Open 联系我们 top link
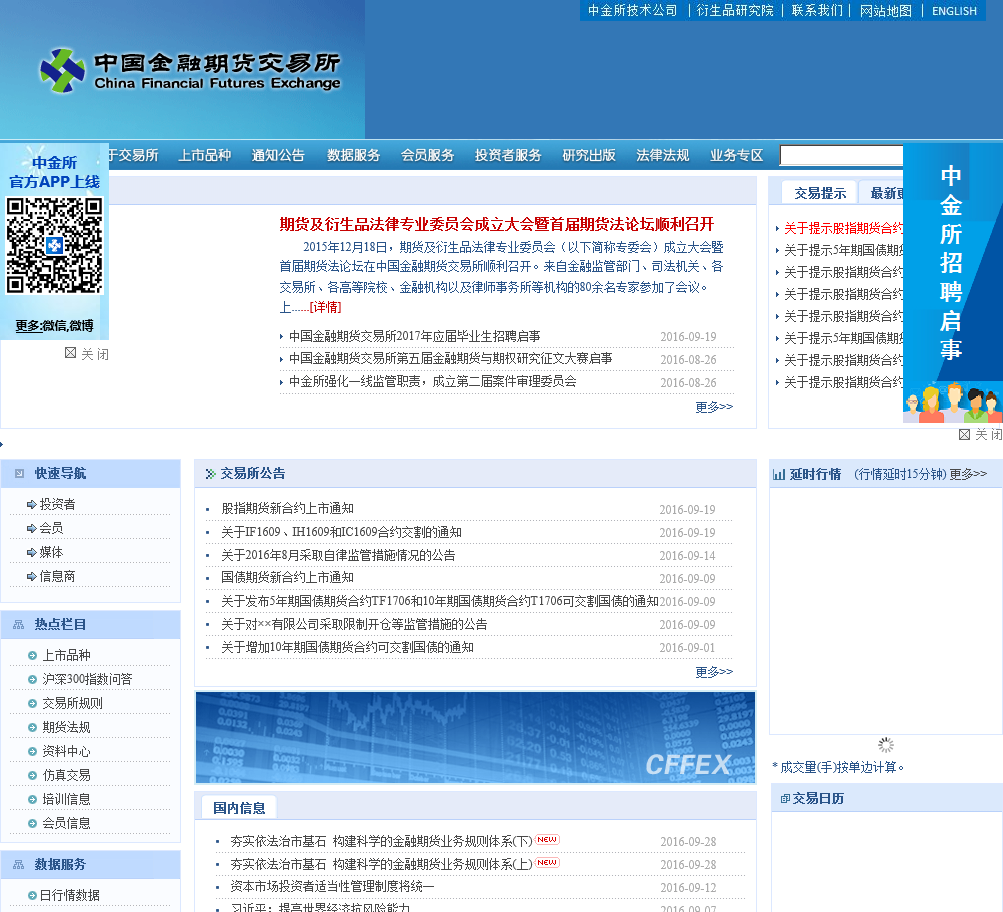The width and height of the screenshot is (1003, 912). coord(817,11)
